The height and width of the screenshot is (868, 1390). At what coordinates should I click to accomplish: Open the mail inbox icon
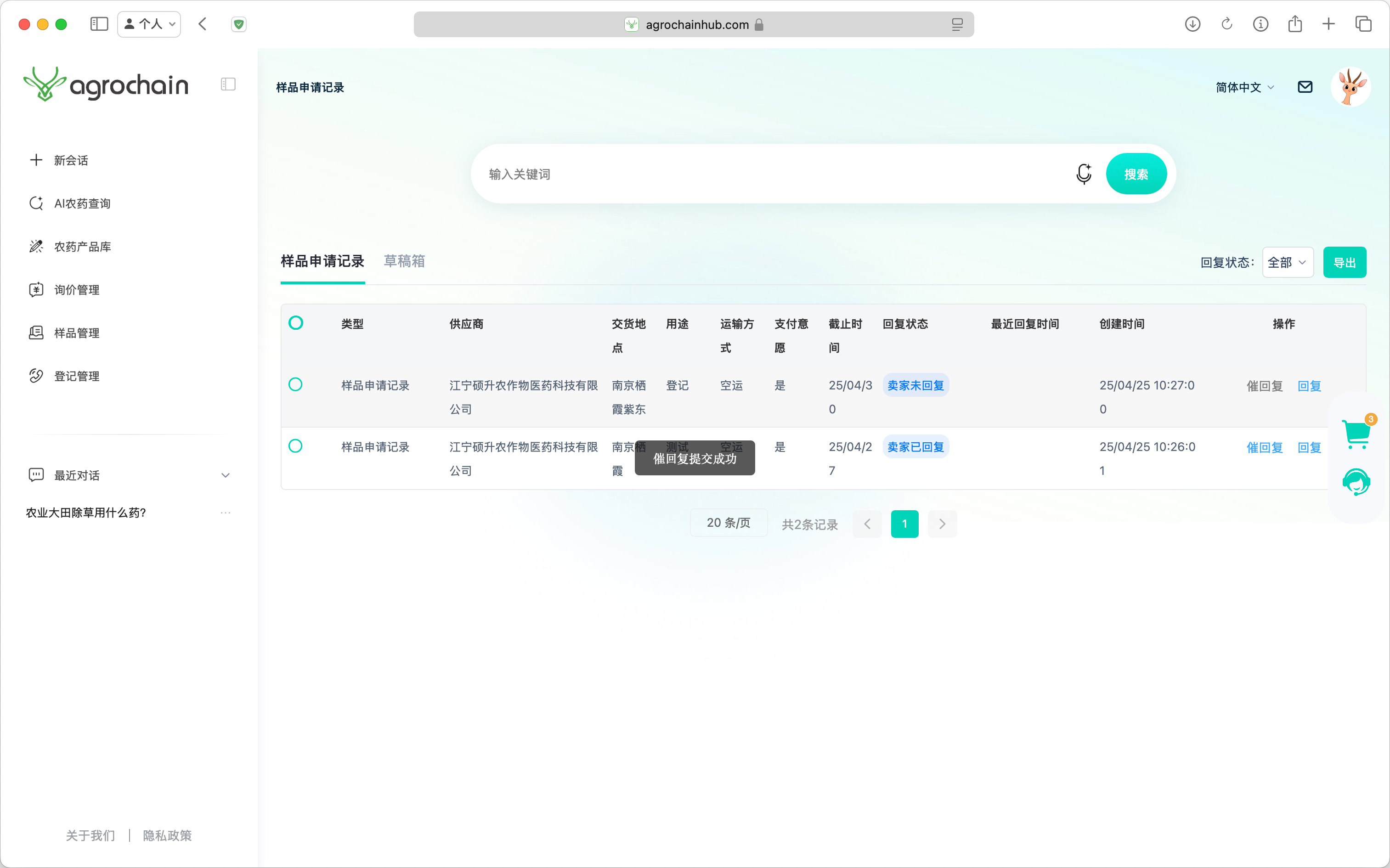[x=1305, y=87]
